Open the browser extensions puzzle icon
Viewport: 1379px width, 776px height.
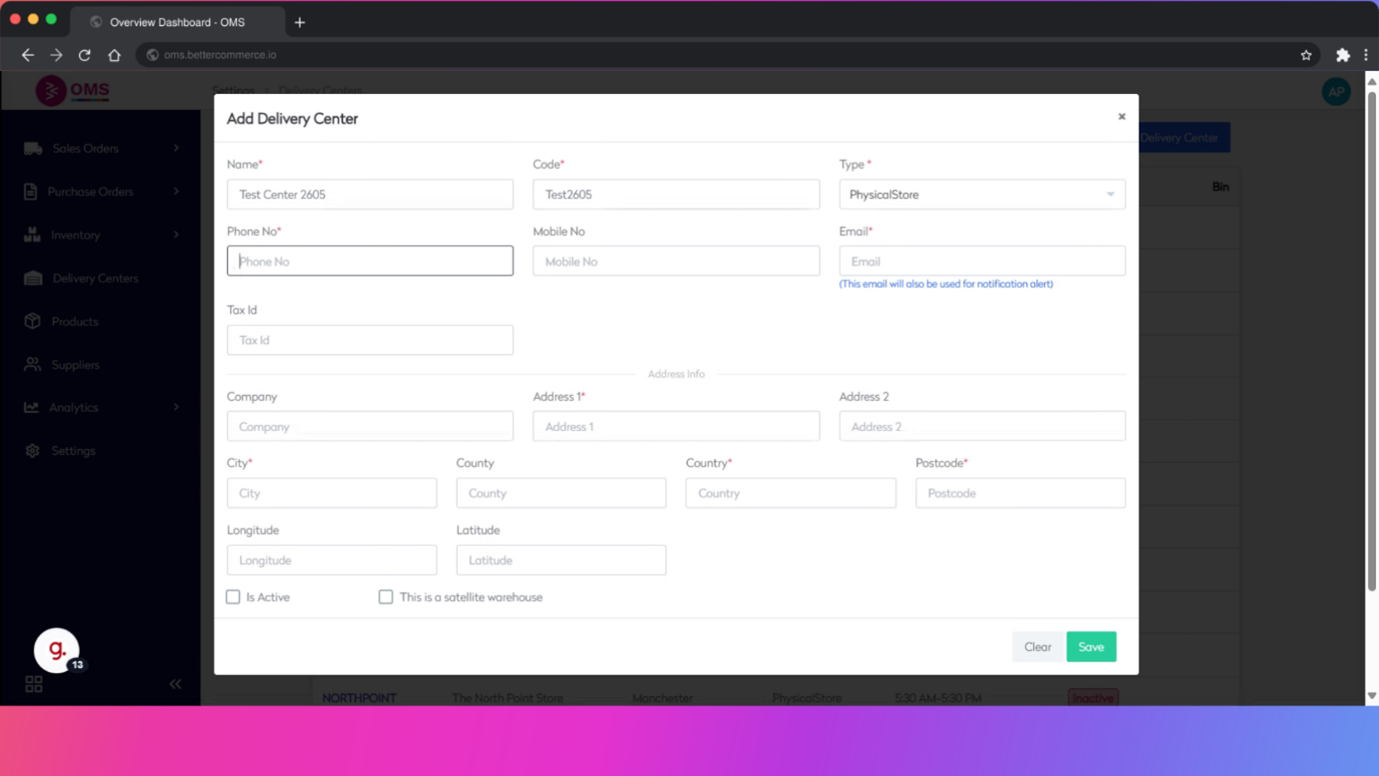click(x=1342, y=55)
